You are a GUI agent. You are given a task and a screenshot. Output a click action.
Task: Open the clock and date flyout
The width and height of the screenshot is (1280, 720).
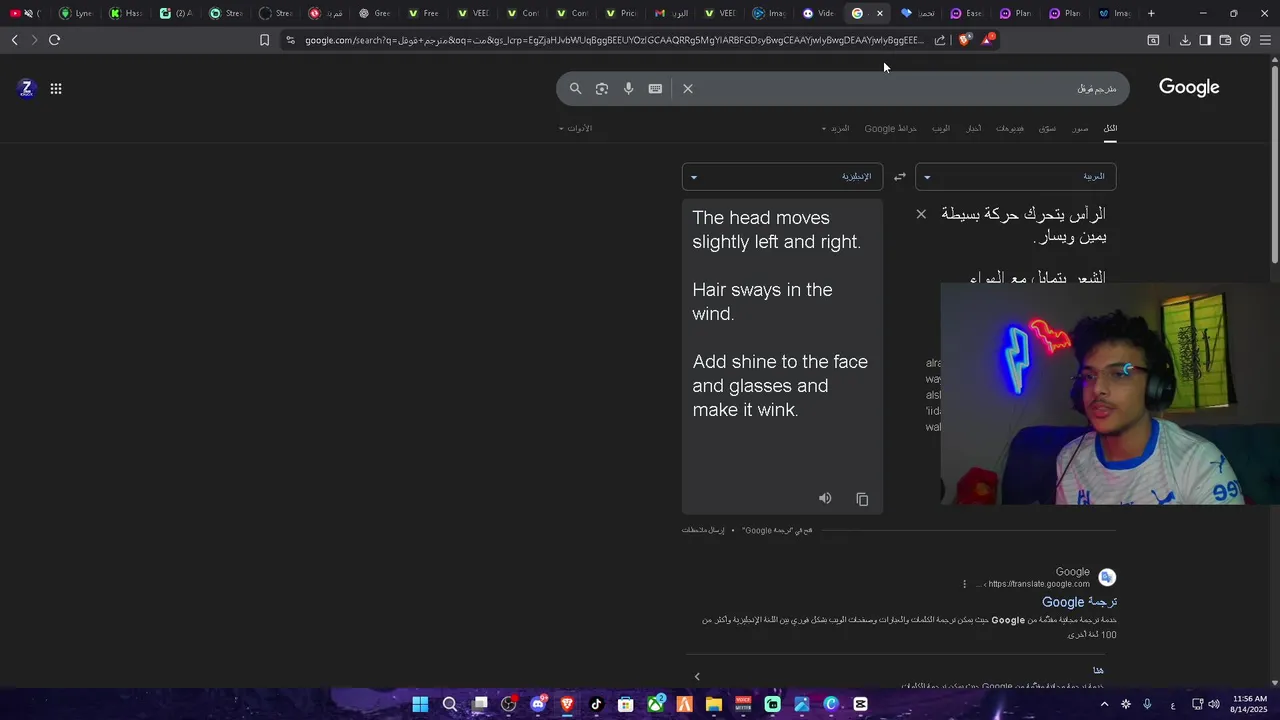tap(1250, 704)
